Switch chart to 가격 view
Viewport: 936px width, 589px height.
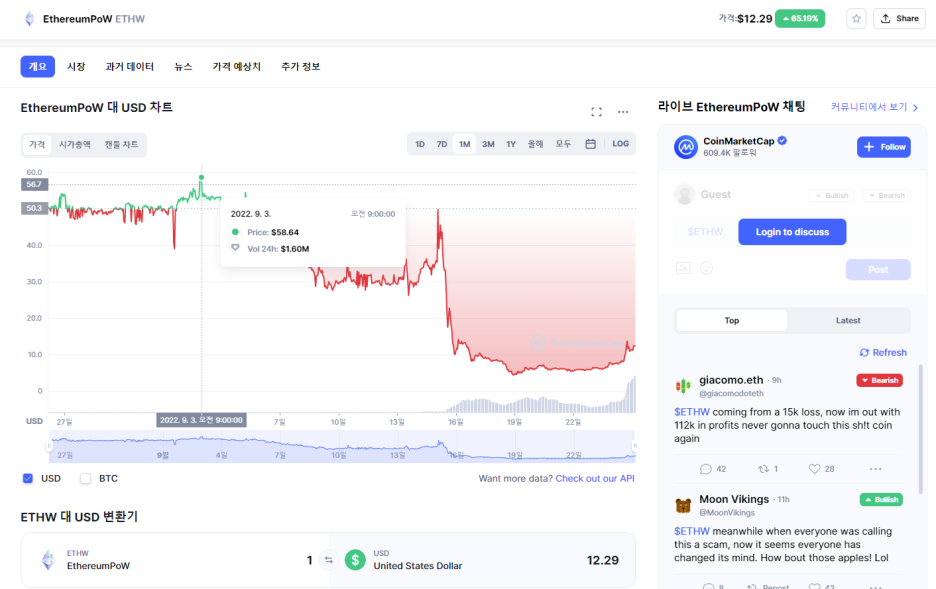point(37,144)
